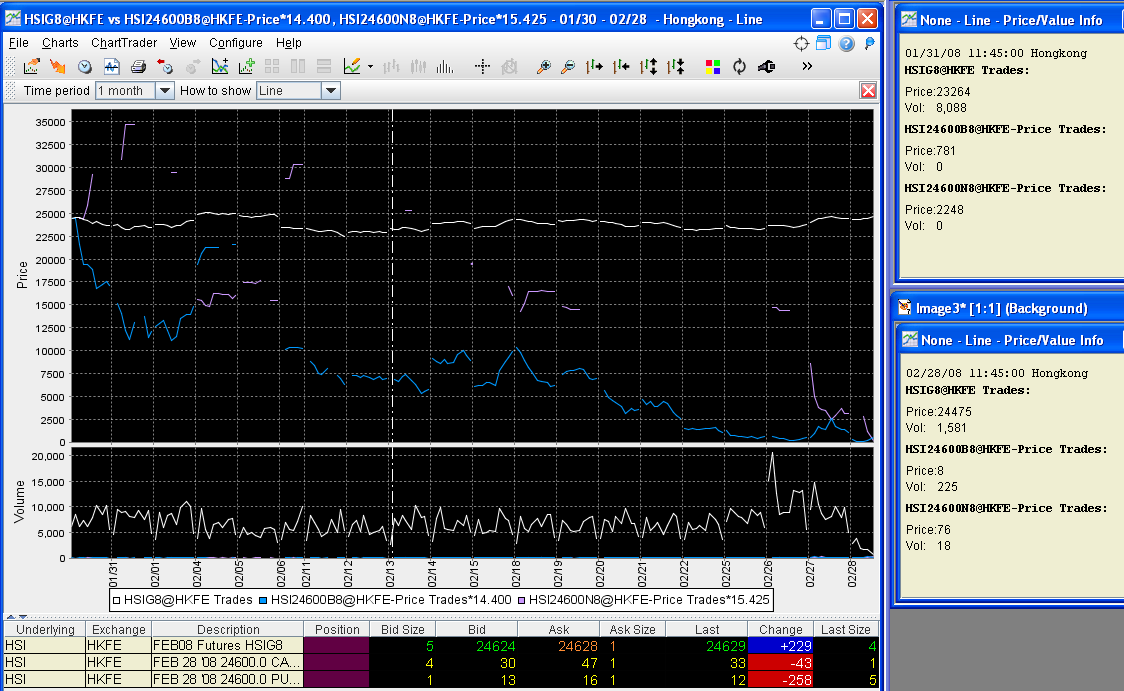Select the FEB08 Futures HSIG8 row
The height and width of the screenshot is (691, 1124).
[x=442, y=646]
